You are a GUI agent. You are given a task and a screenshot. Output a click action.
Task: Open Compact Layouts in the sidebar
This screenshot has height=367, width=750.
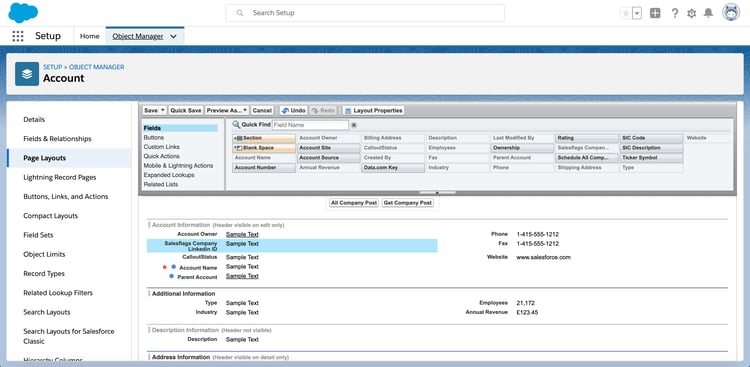(50, 216)
